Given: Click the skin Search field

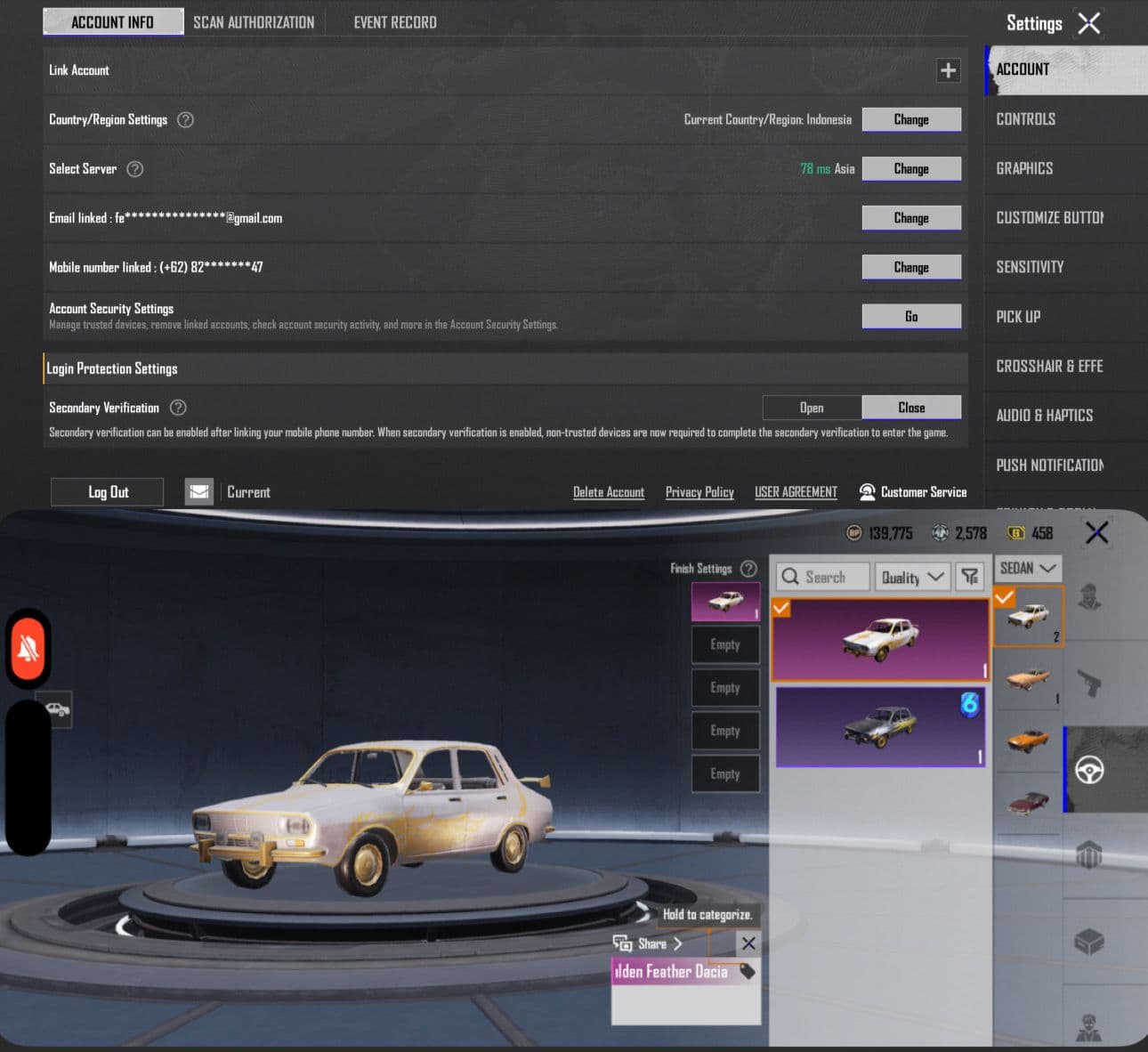Looking at the screenshot, I should point(822,577).
